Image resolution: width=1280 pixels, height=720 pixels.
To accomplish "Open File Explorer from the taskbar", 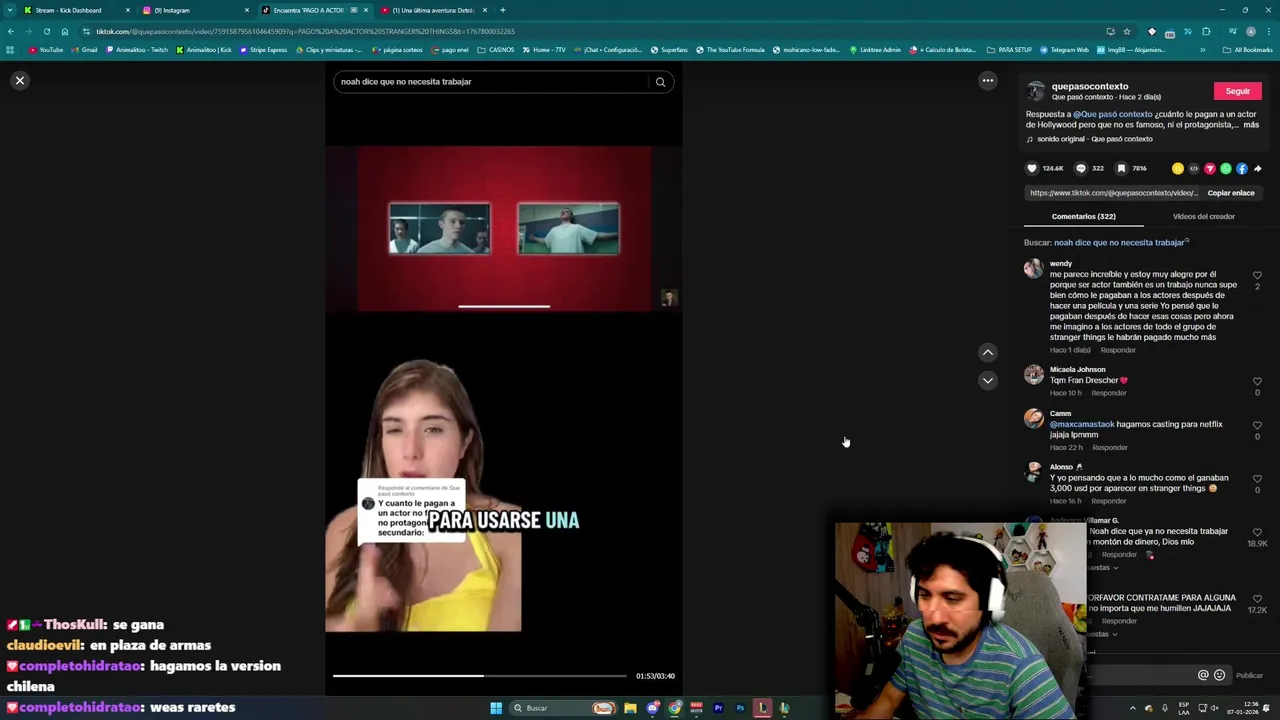I will (630, 708).
